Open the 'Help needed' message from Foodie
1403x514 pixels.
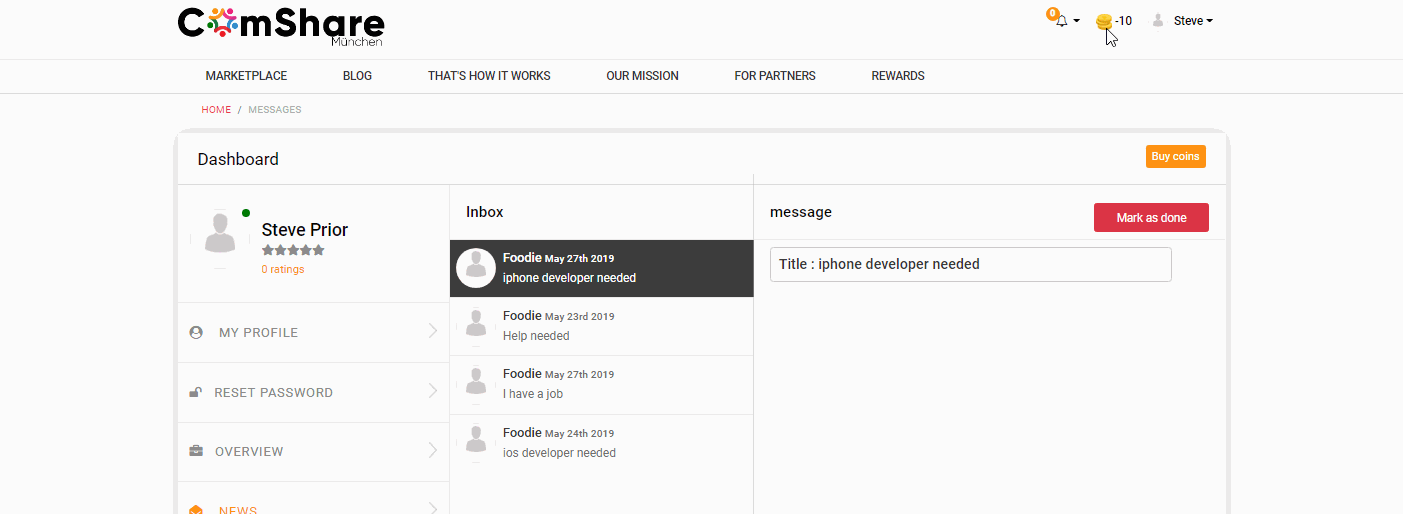coord(601,326)
